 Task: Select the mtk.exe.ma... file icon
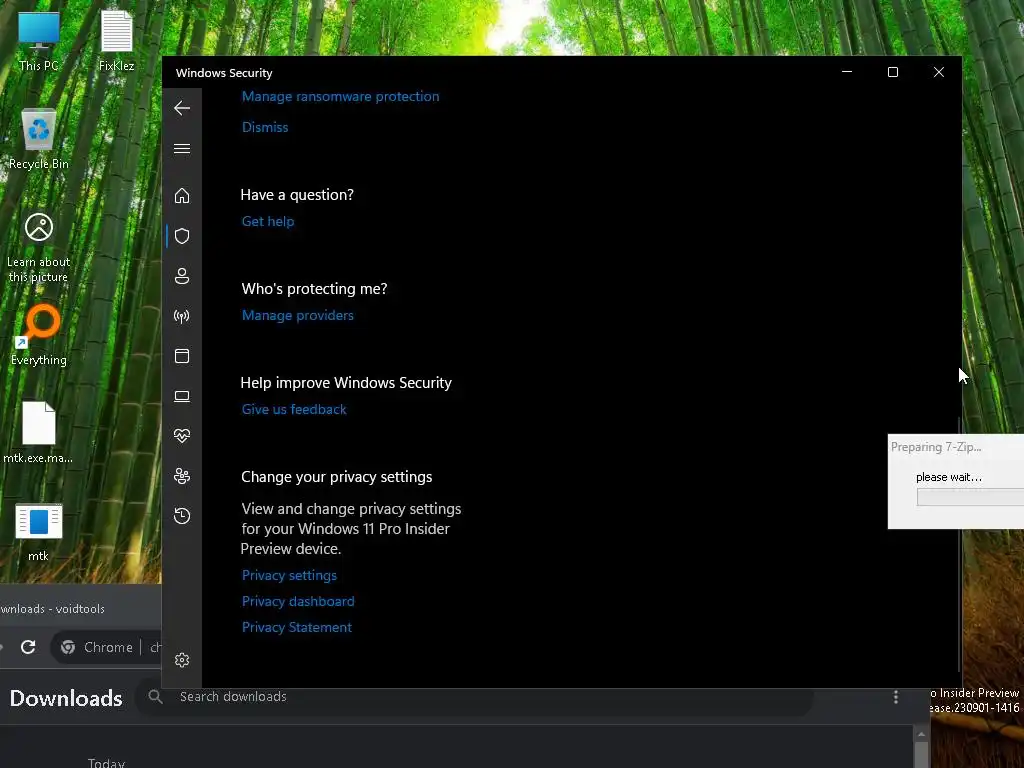[x=39, y=432]
